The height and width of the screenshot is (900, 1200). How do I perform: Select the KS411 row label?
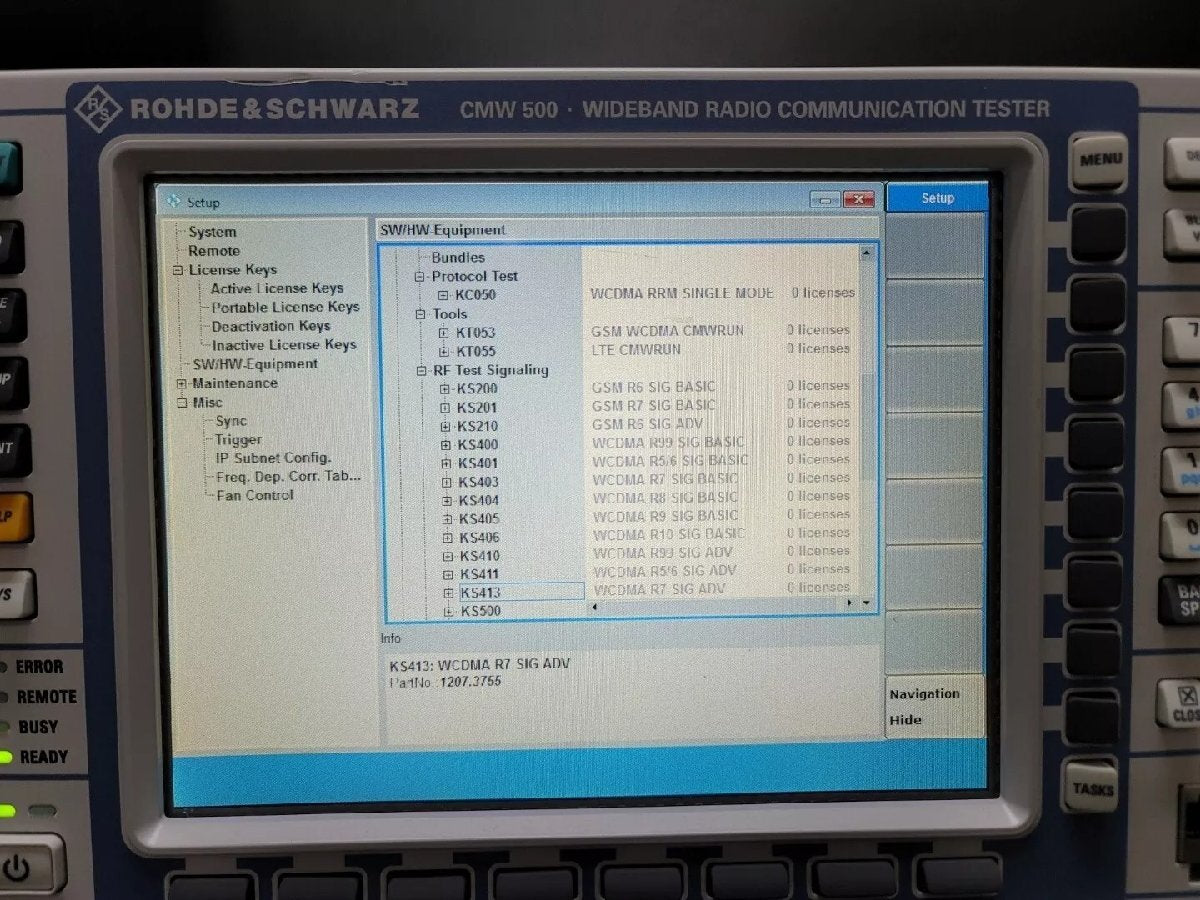(480, 575)
